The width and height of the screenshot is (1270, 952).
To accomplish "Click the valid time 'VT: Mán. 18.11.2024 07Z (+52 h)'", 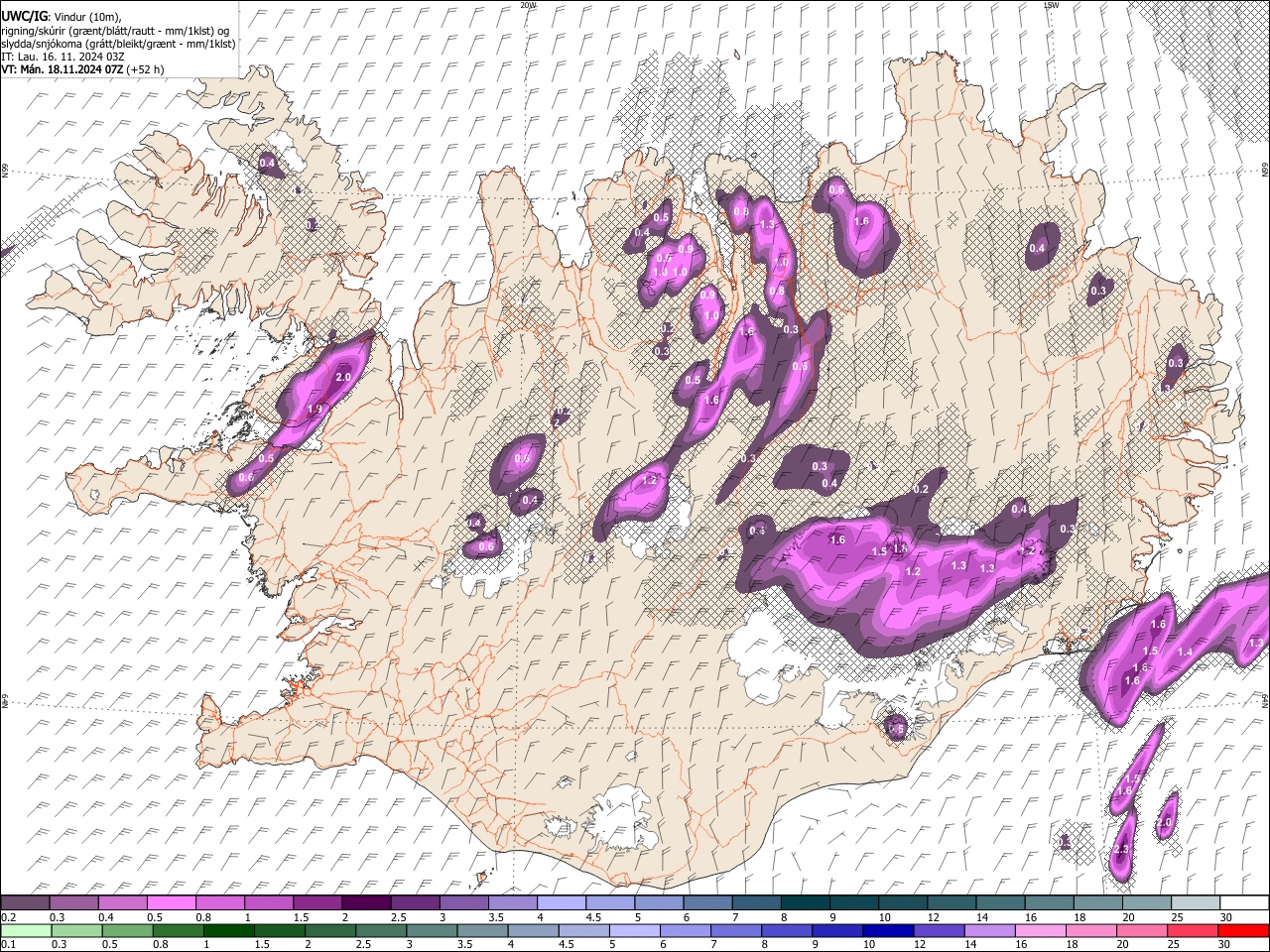I will (82, 69).
